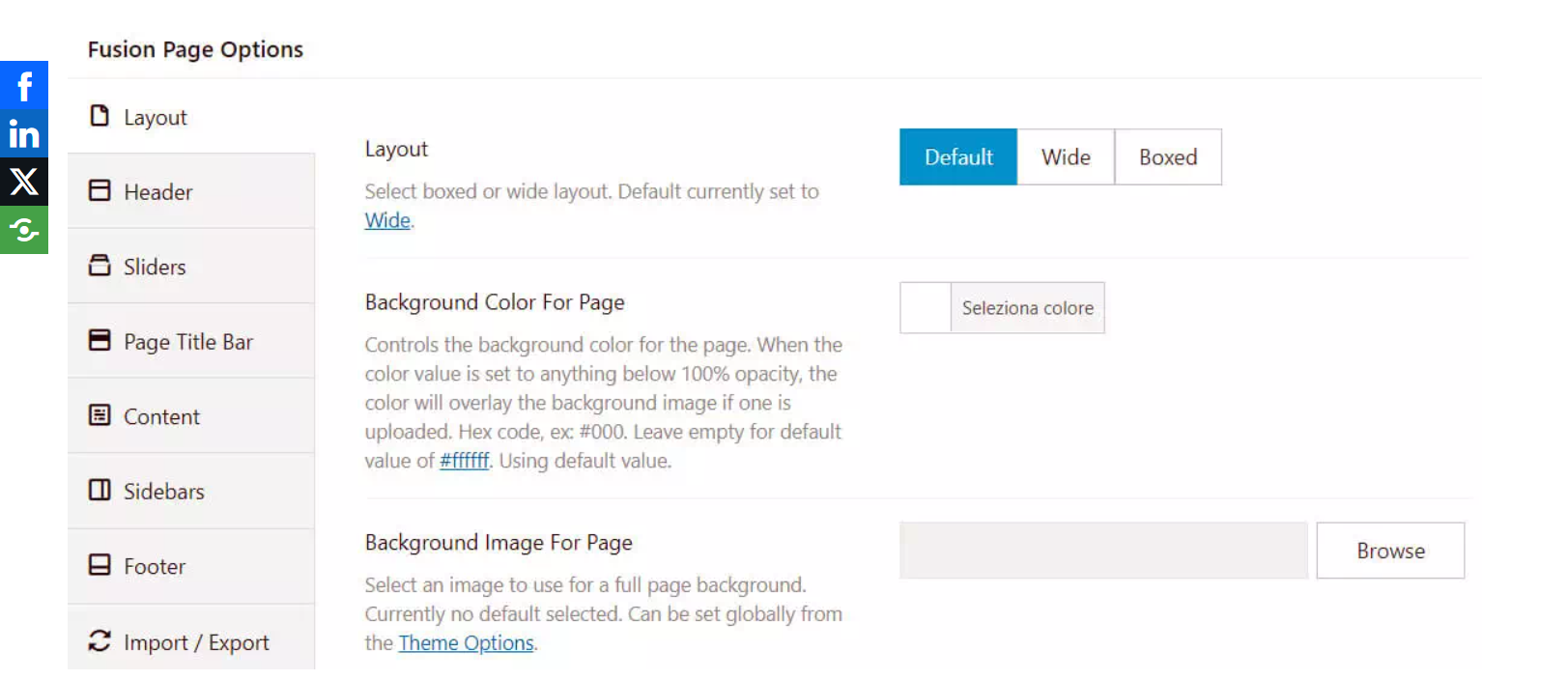Choose the Wide layout option
Viewport: 1568px width, 680px height.
(x=1066, y=156)
